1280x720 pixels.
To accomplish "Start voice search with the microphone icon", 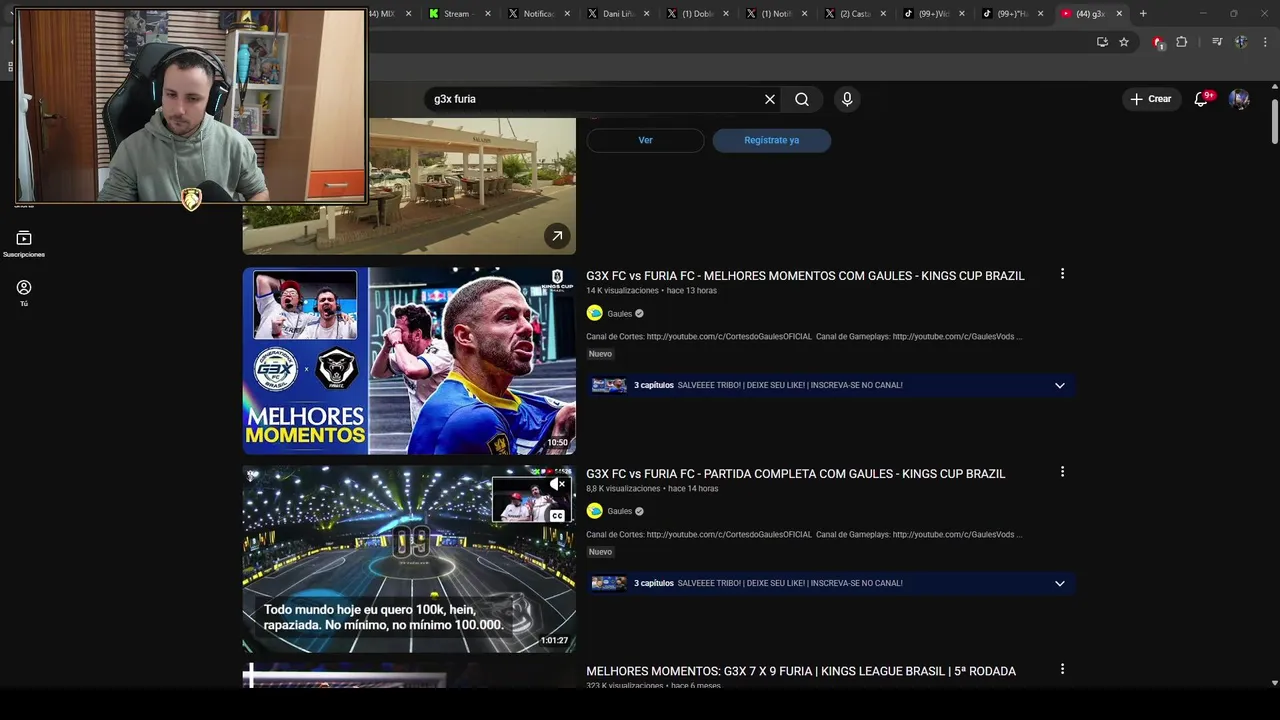I will 847,99.
